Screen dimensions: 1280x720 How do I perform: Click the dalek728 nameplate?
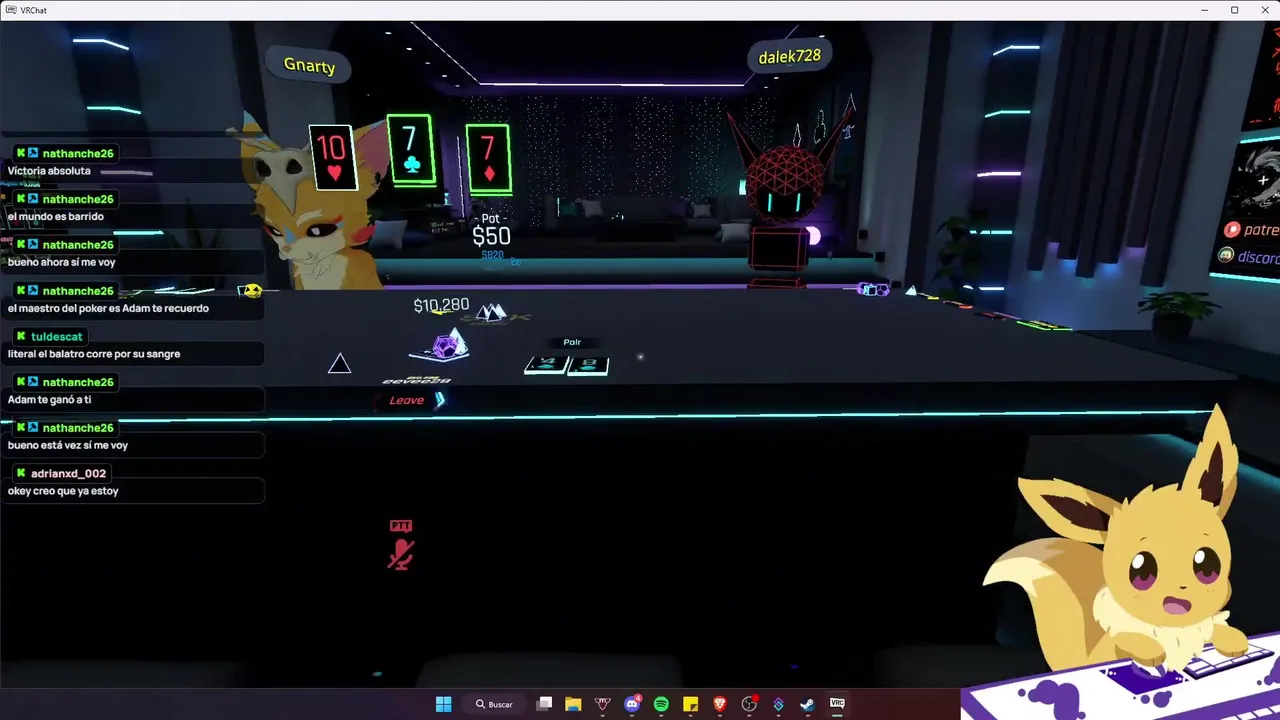790,57
